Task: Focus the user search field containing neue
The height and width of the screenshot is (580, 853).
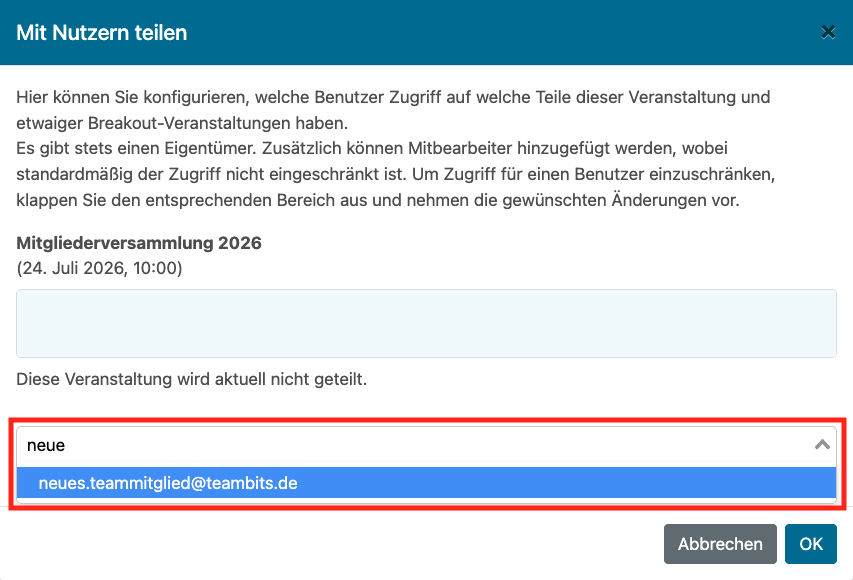Action: [426, 445]
